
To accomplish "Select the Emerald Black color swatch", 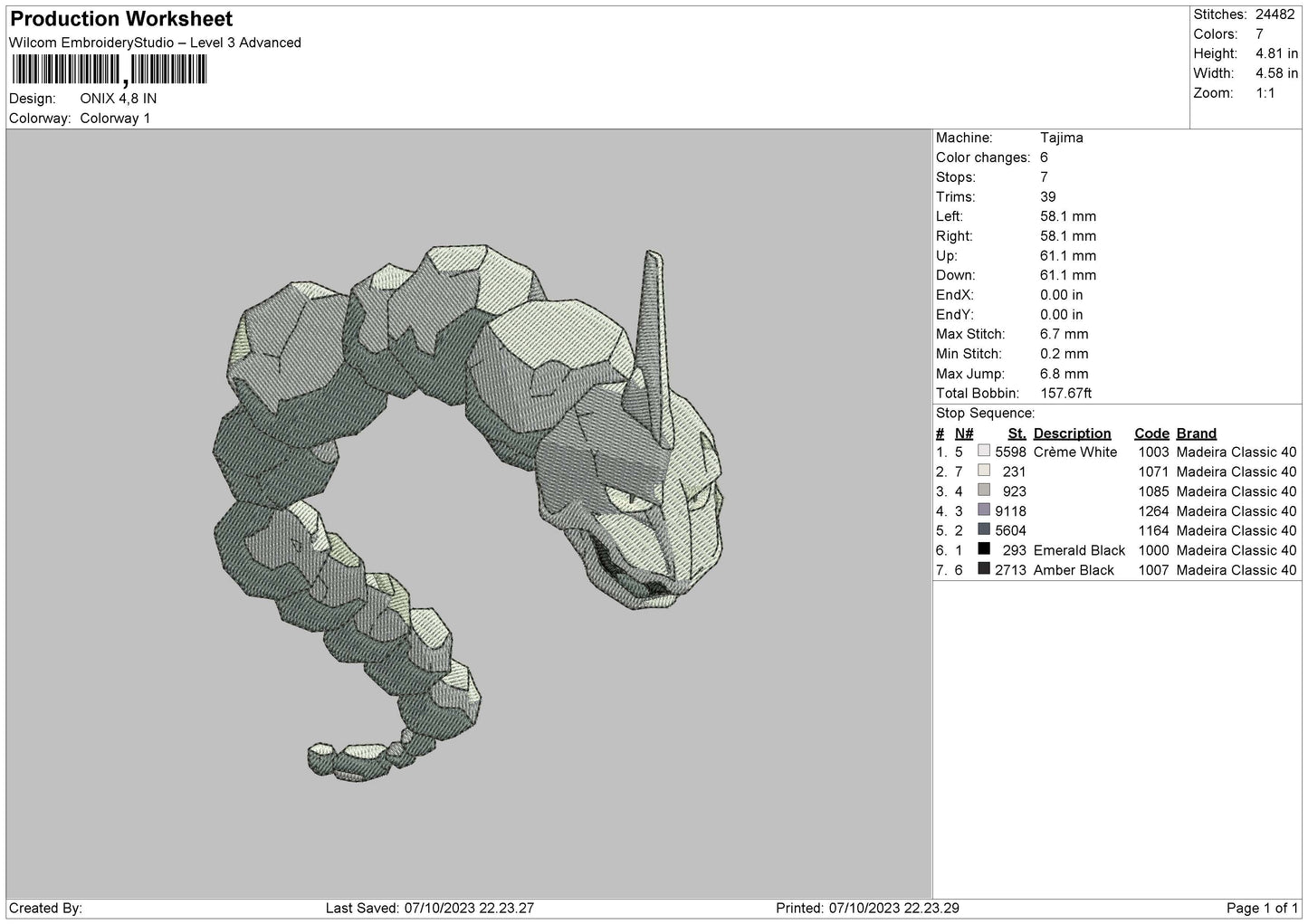I will coord(984,549).
